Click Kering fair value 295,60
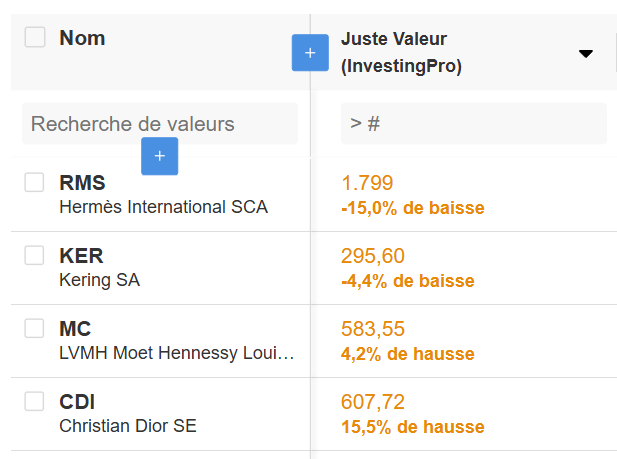This screenshot has height=459, width=617. [373, 256]
